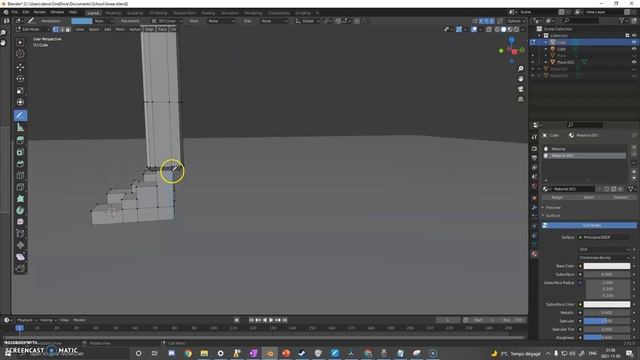Click the outliner search field

[x=580, y=20]
